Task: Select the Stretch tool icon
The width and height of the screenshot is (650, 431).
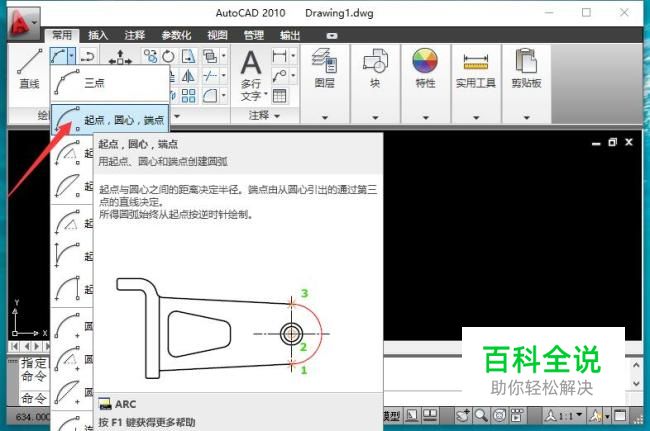Action: click(188, 56)
